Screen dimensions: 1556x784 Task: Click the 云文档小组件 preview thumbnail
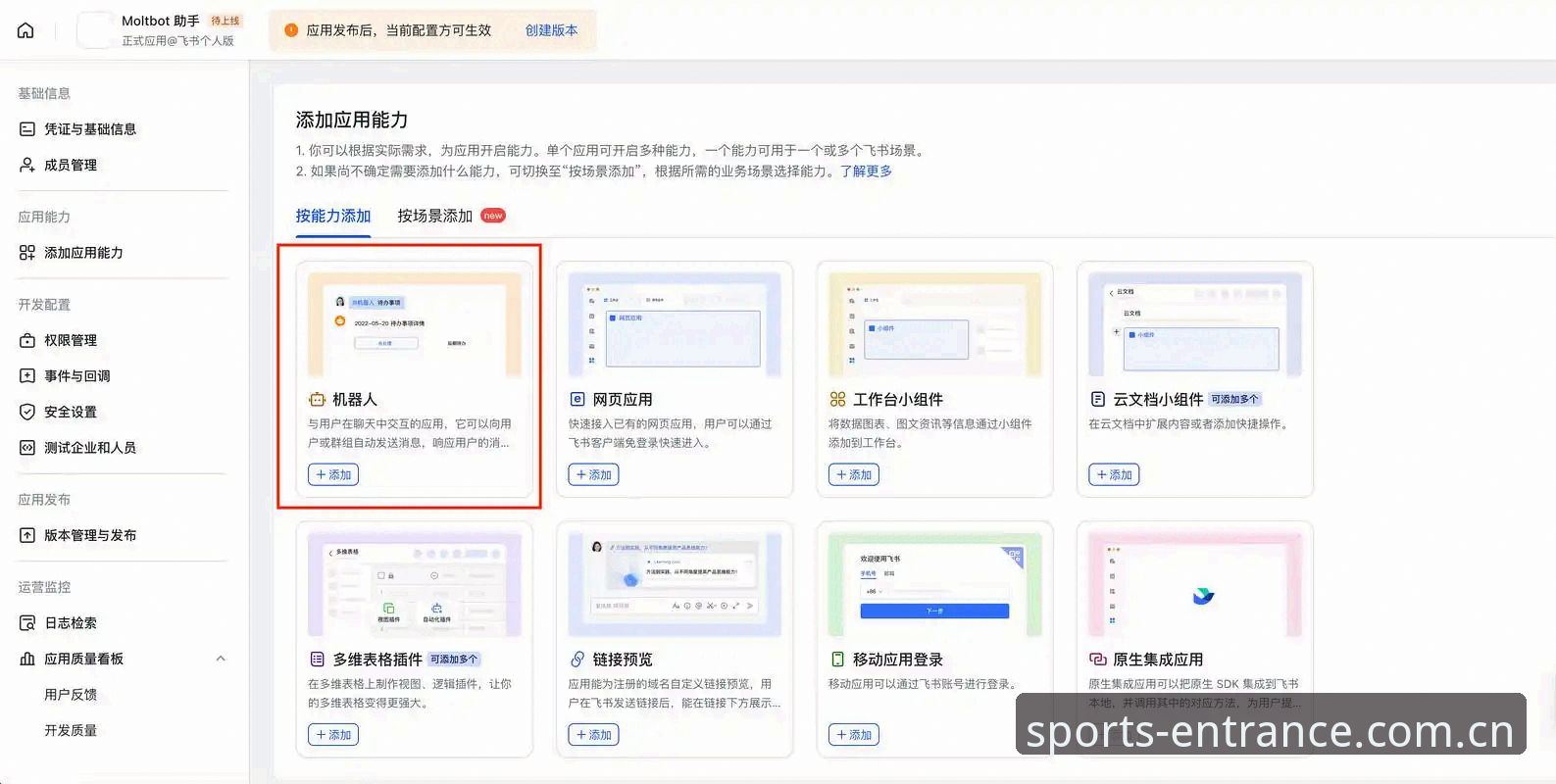1195,324
